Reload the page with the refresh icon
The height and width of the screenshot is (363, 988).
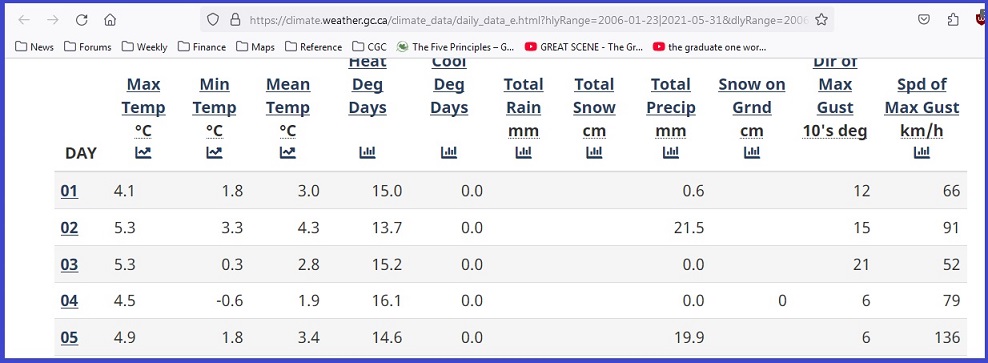81,20
